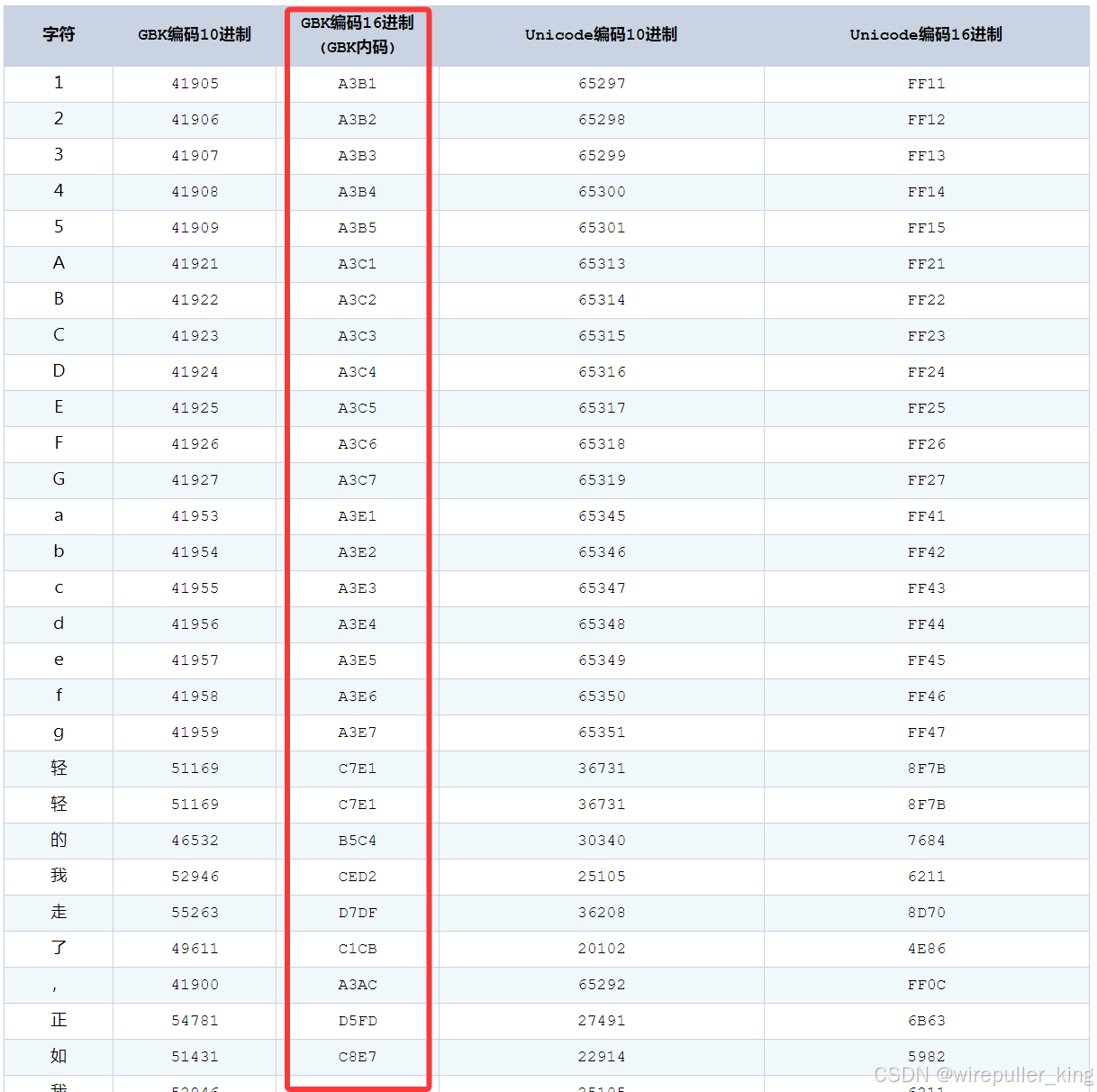Click the cell showing FF44
This screenshot has height=1092, width=1097.
[927, 624]
